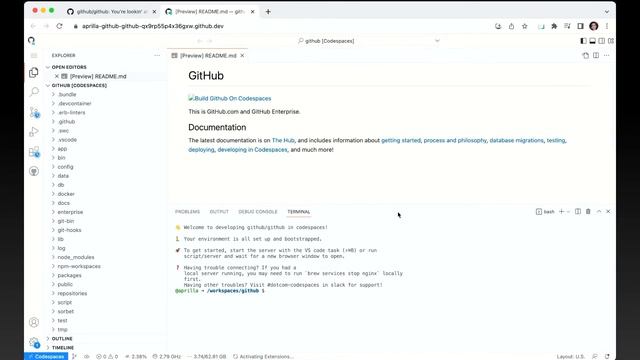Open the Run and Debug view
The image size is (640, 360).
pos(34,131)
